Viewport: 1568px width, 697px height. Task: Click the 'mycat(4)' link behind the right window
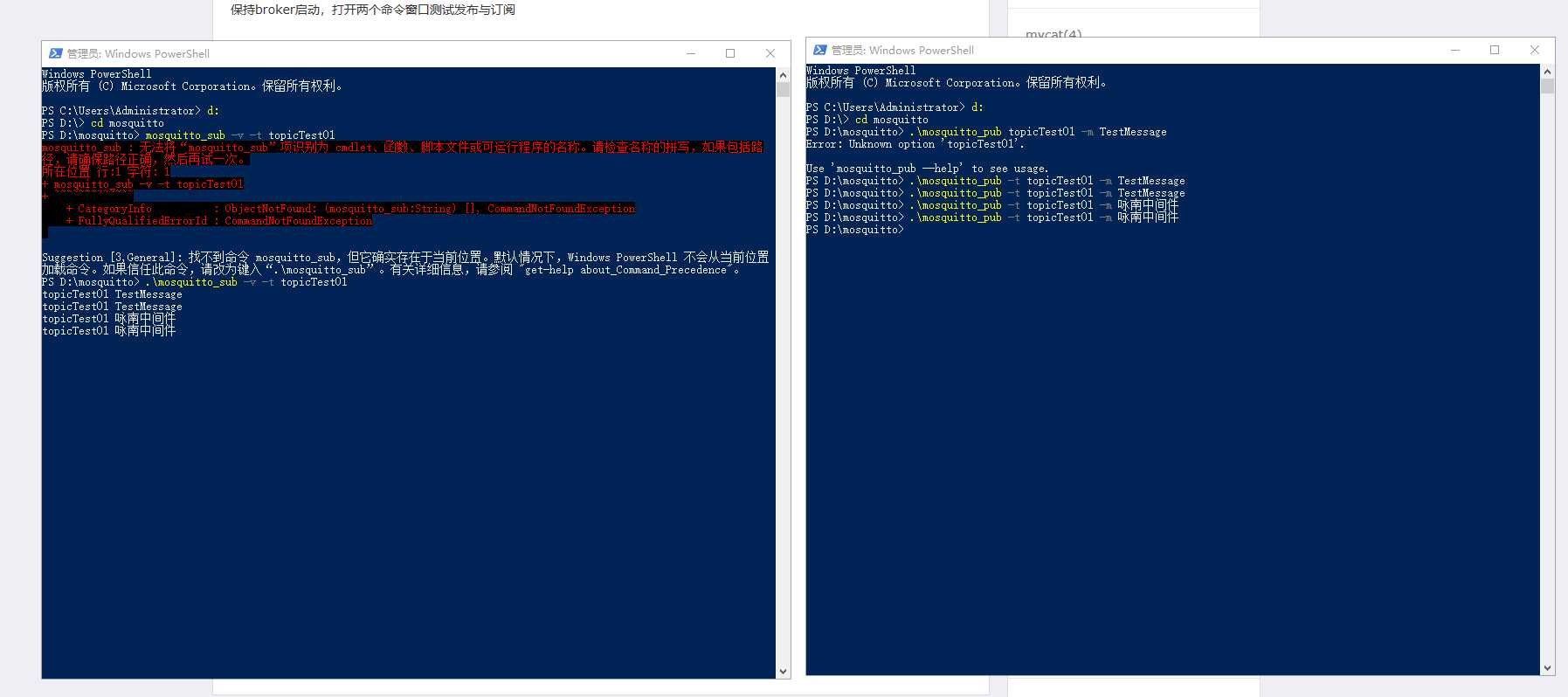(1053, 33)
